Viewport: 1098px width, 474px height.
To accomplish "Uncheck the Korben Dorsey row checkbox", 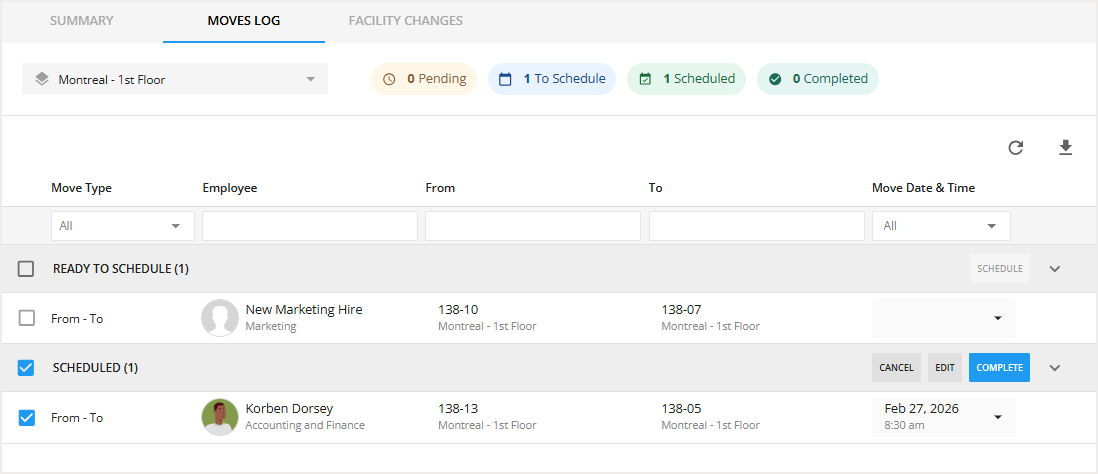I will coord(27,417).
